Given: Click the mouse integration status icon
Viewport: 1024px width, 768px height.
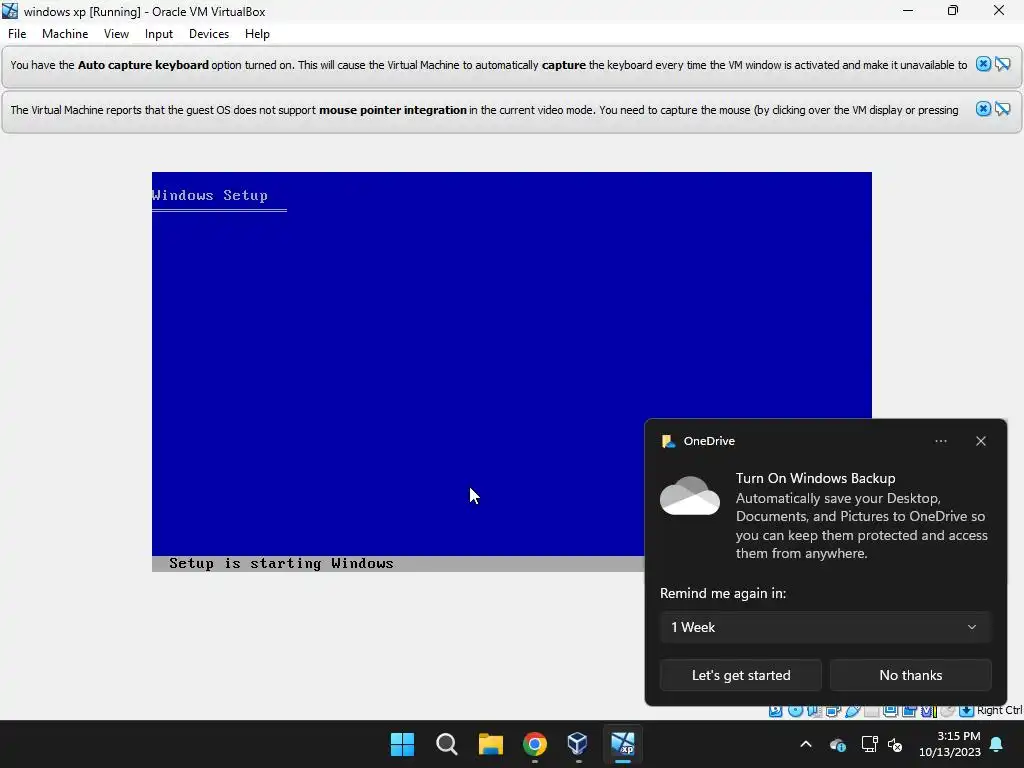Looking at the screenshot, I should pyautogui.click(x=947, y=711).
